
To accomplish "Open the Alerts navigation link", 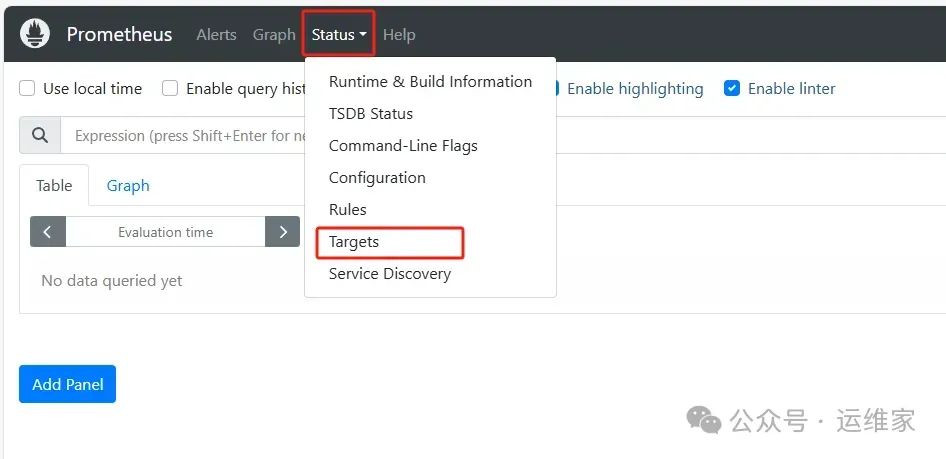I will point(216,35).
